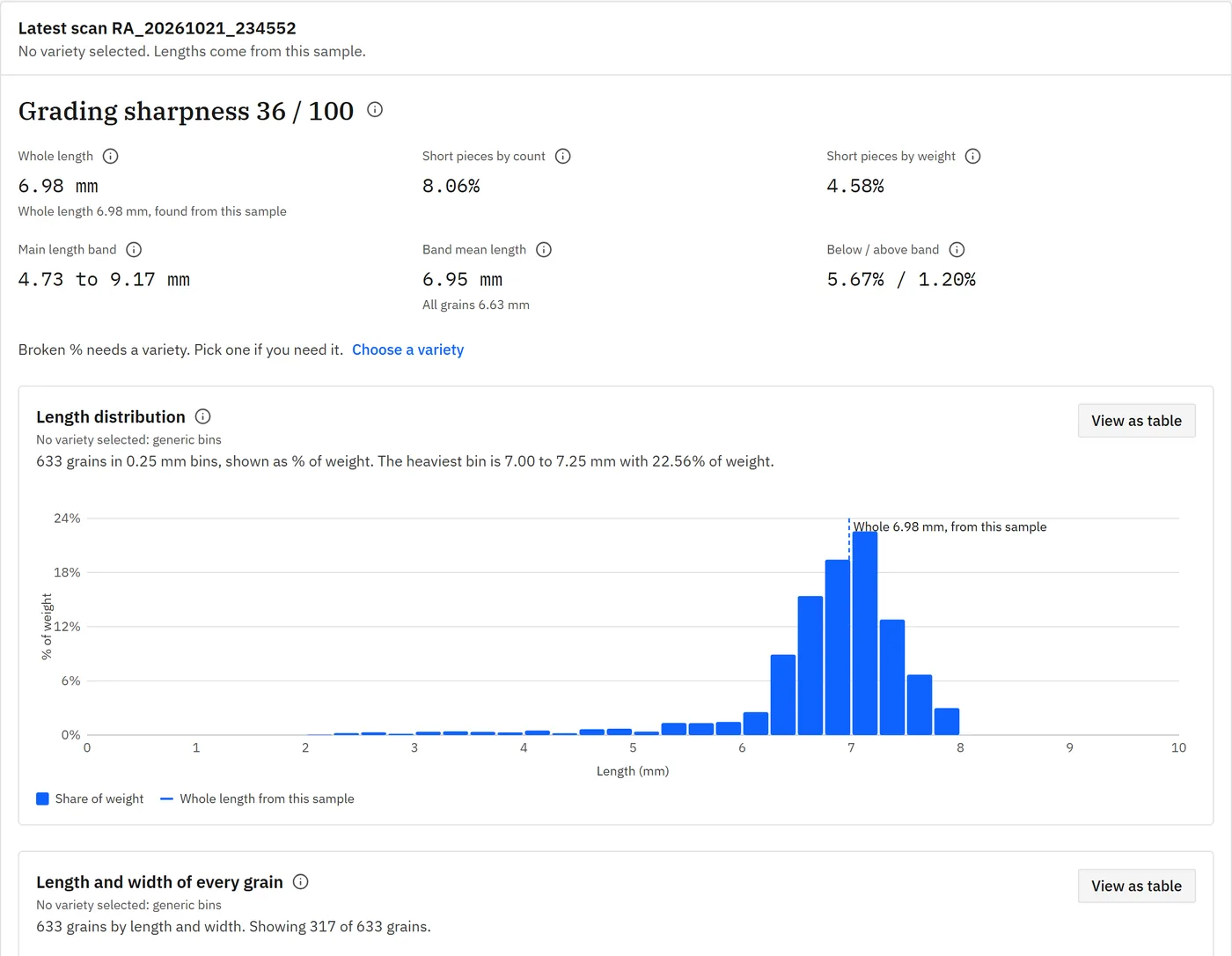Select the Latest scan RA_20261021_234552 title
The width and height of the screenshot is (1232, 956).
tap(157, 28)
